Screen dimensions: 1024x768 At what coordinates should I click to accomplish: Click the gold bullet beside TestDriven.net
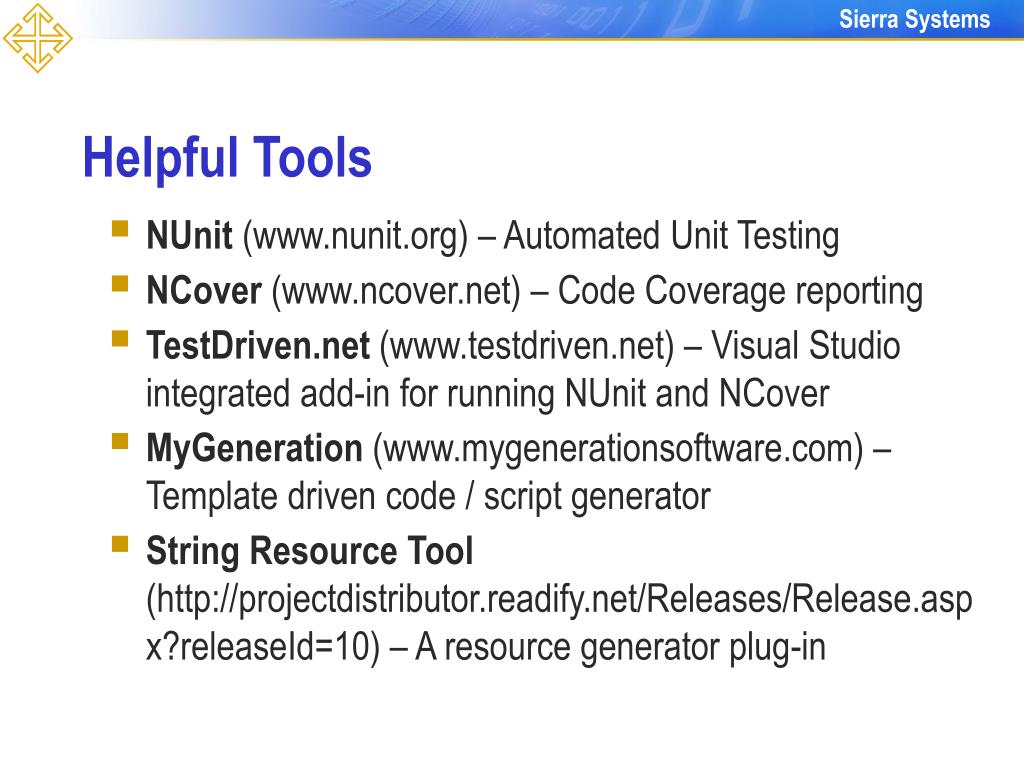click(120, 338)
